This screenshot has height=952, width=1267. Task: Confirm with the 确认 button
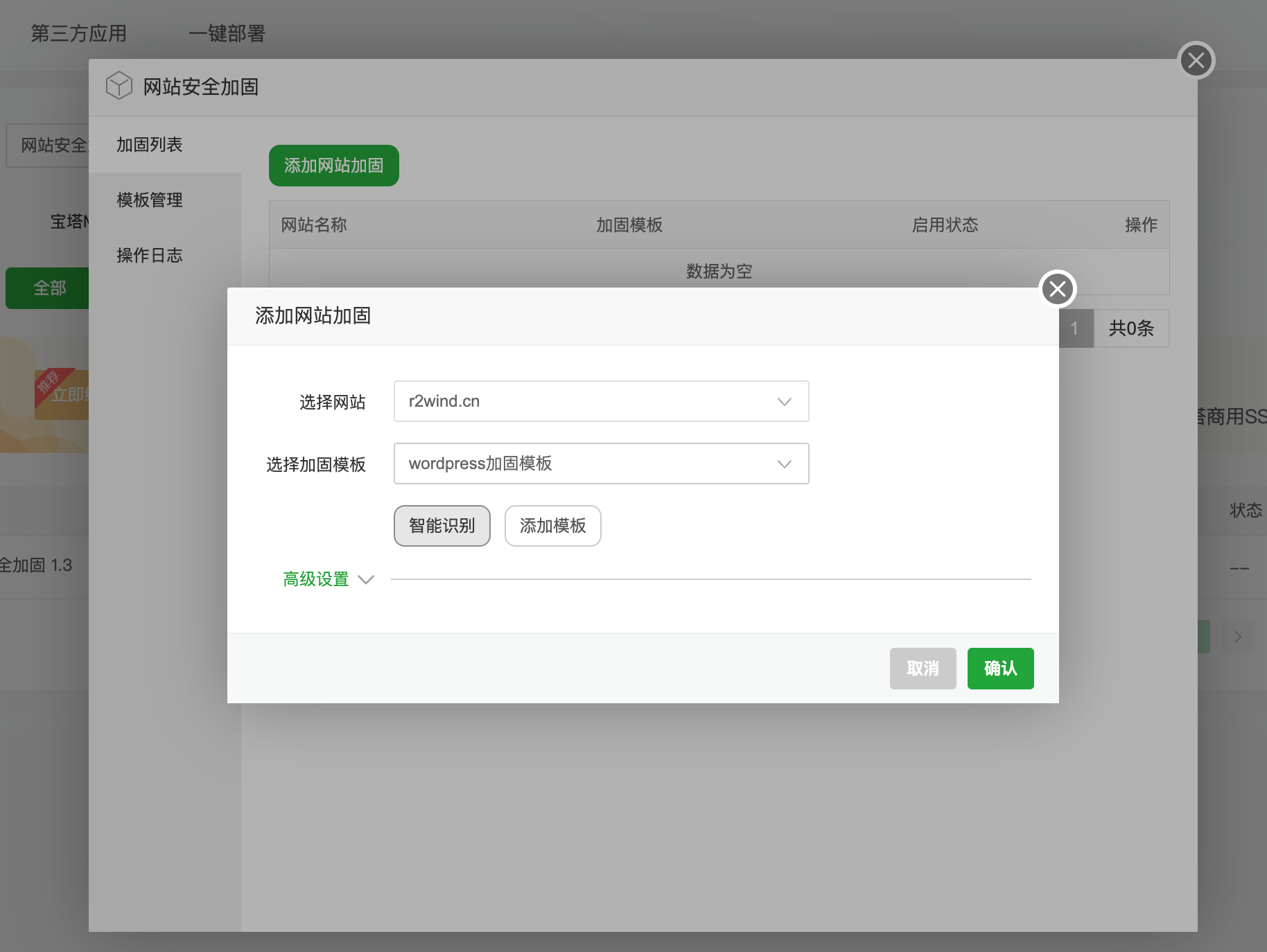(x=1000, y=669)
